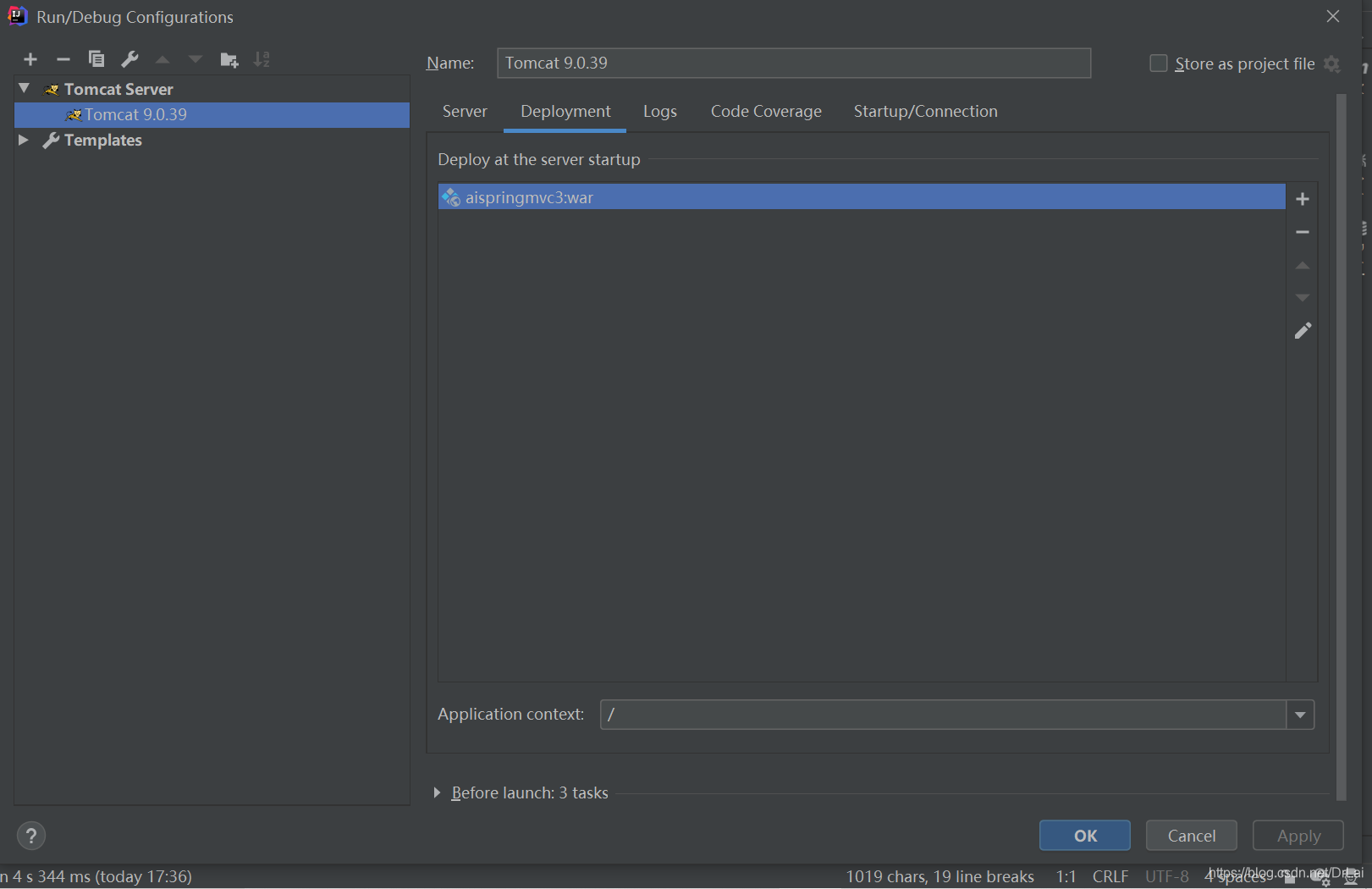Select Tomcat 9.0.39 configuration in tree
This screenshot has width=1372, height=889.
click(212, 114)
